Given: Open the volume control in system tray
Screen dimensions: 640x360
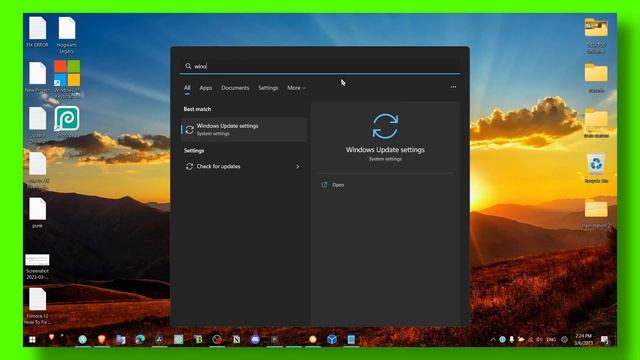Looking at the screenshot, I should click(x=540, y=340).
